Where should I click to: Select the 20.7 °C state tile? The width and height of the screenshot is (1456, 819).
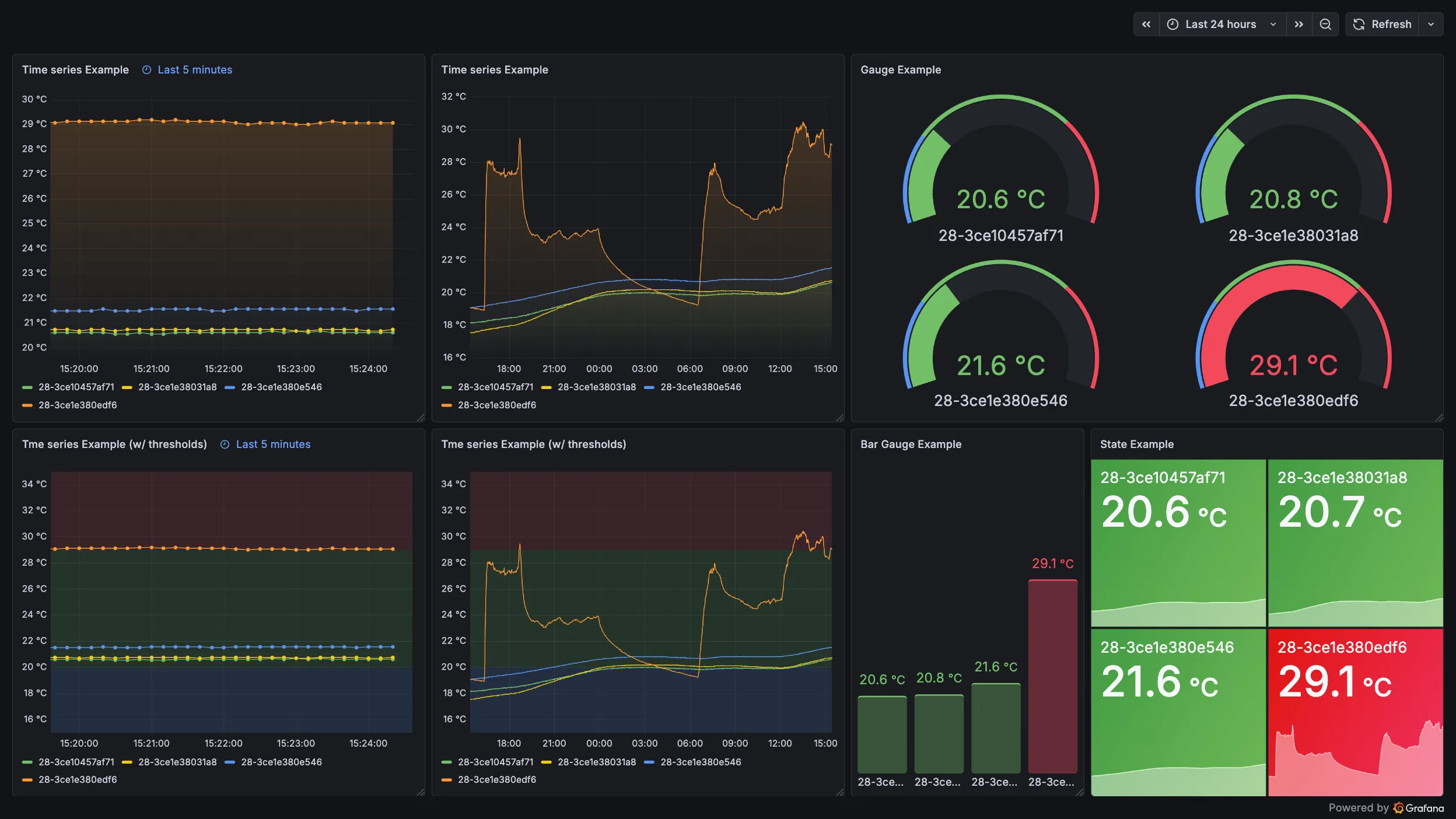point(1355,543)
